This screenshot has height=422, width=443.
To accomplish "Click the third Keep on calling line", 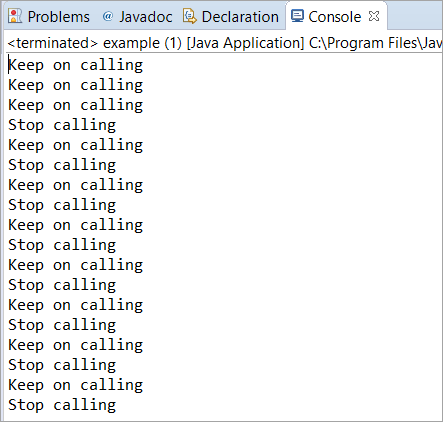I will tap(76, 105).
